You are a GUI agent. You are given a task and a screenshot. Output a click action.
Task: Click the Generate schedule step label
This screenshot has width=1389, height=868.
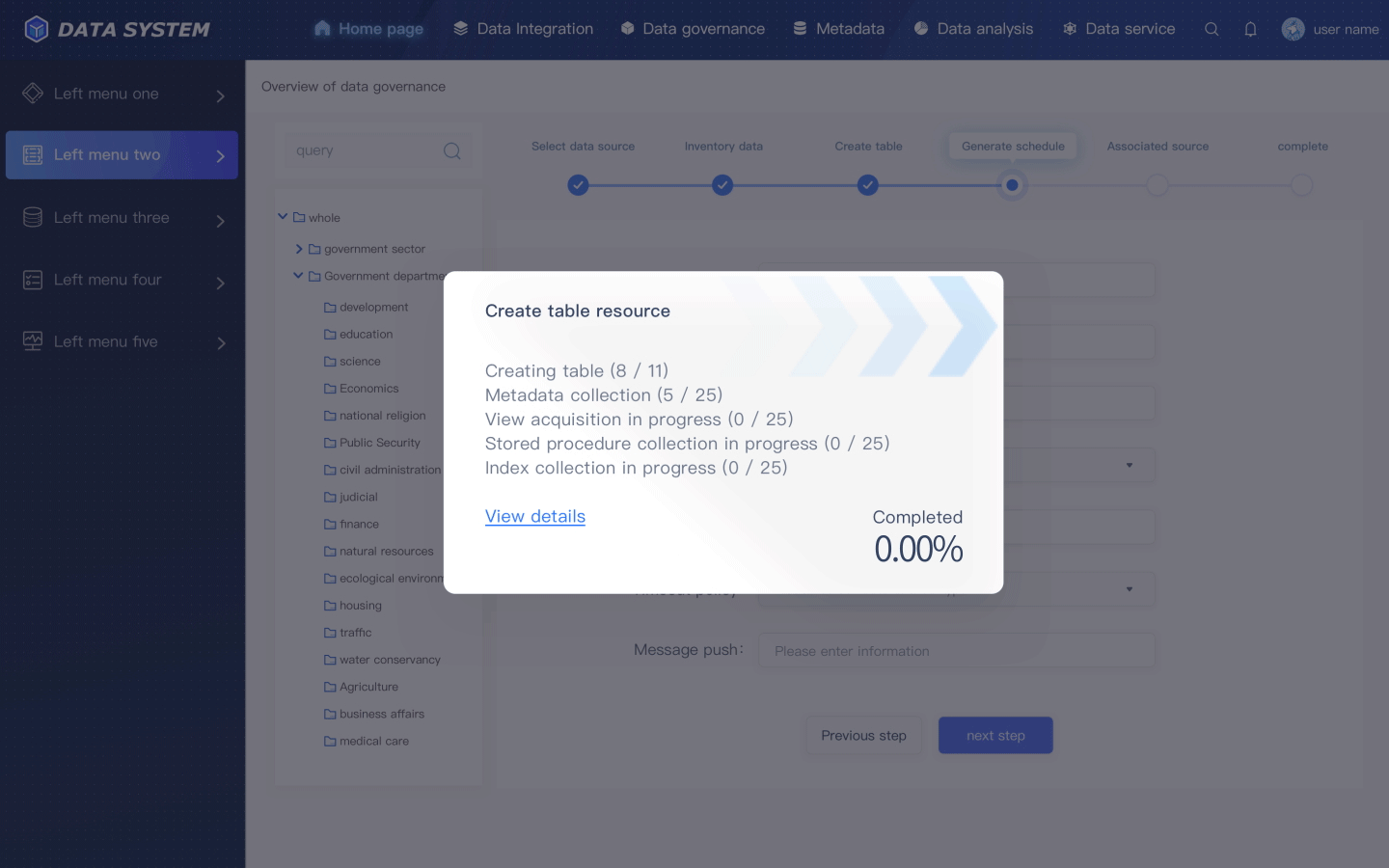1013,147
